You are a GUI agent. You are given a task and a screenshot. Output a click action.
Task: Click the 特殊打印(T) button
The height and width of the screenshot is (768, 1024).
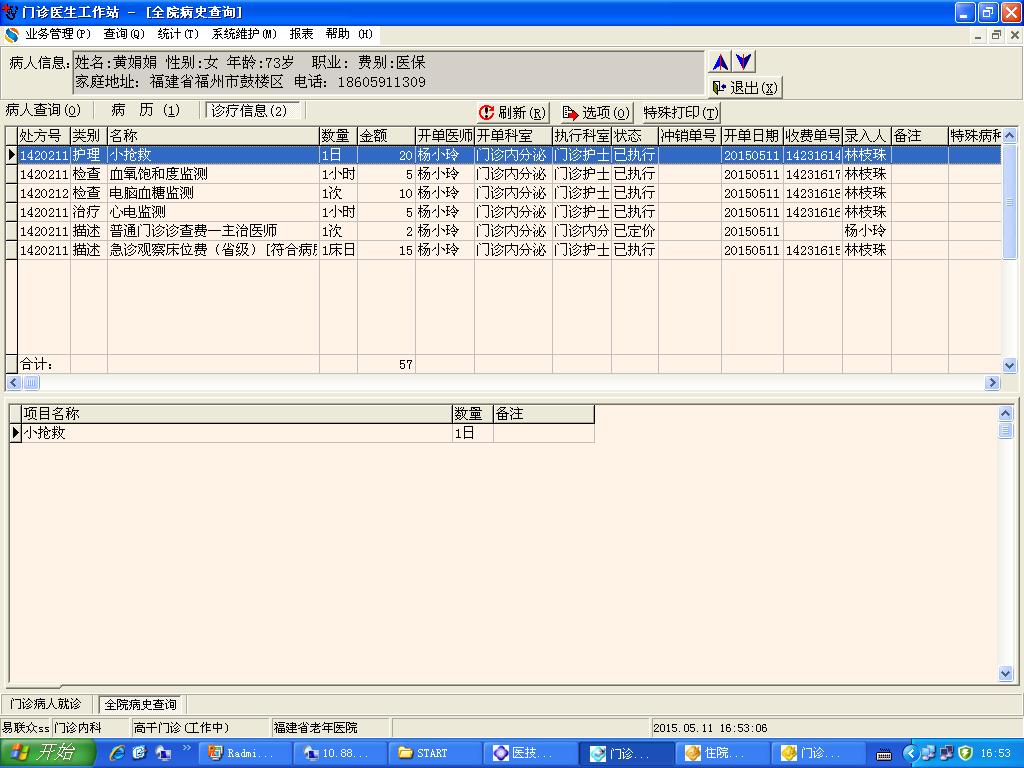(681, 113)
